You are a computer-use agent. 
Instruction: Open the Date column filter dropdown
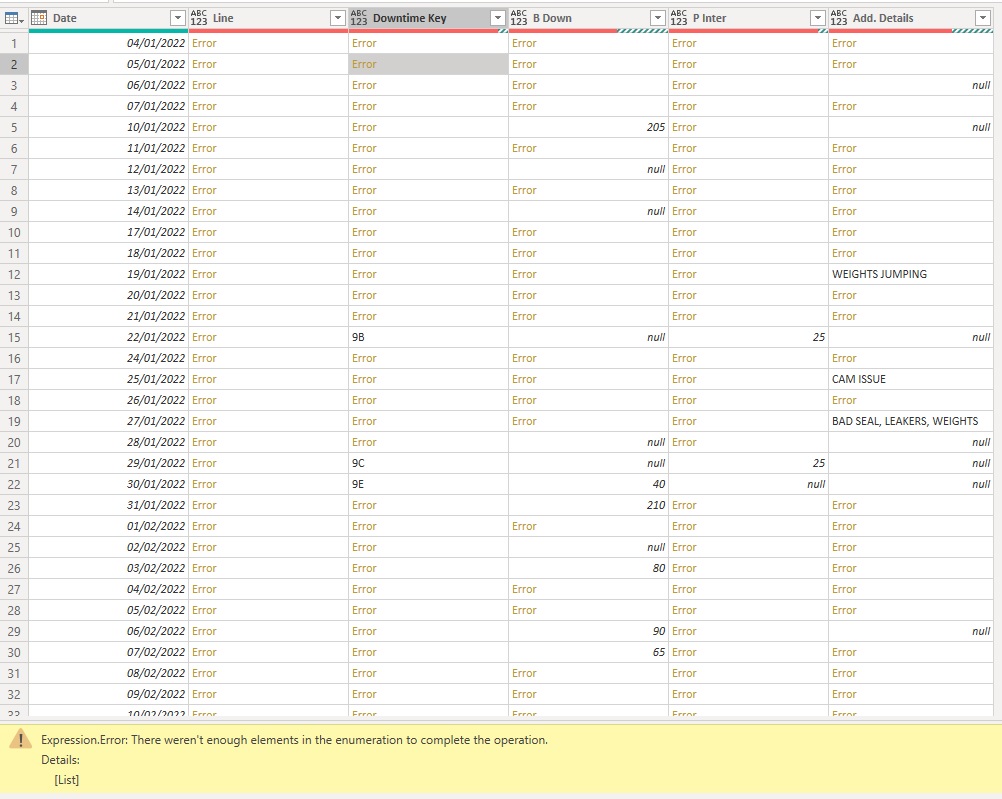178,18
